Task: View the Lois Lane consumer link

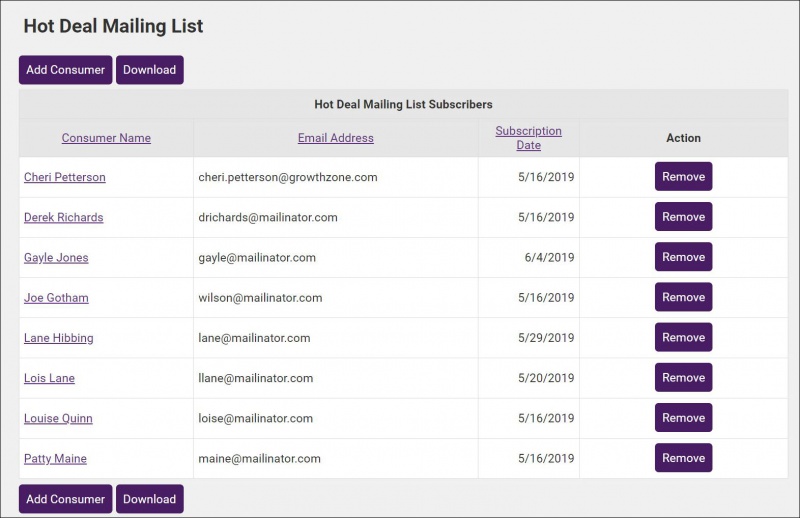Action: coord(49,378)
